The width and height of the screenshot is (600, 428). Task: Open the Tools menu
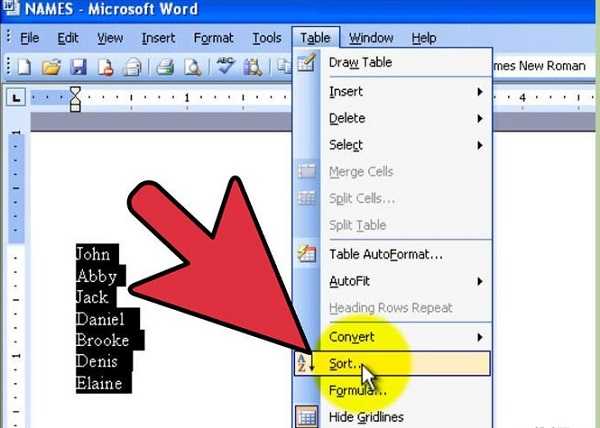[267, 38]
